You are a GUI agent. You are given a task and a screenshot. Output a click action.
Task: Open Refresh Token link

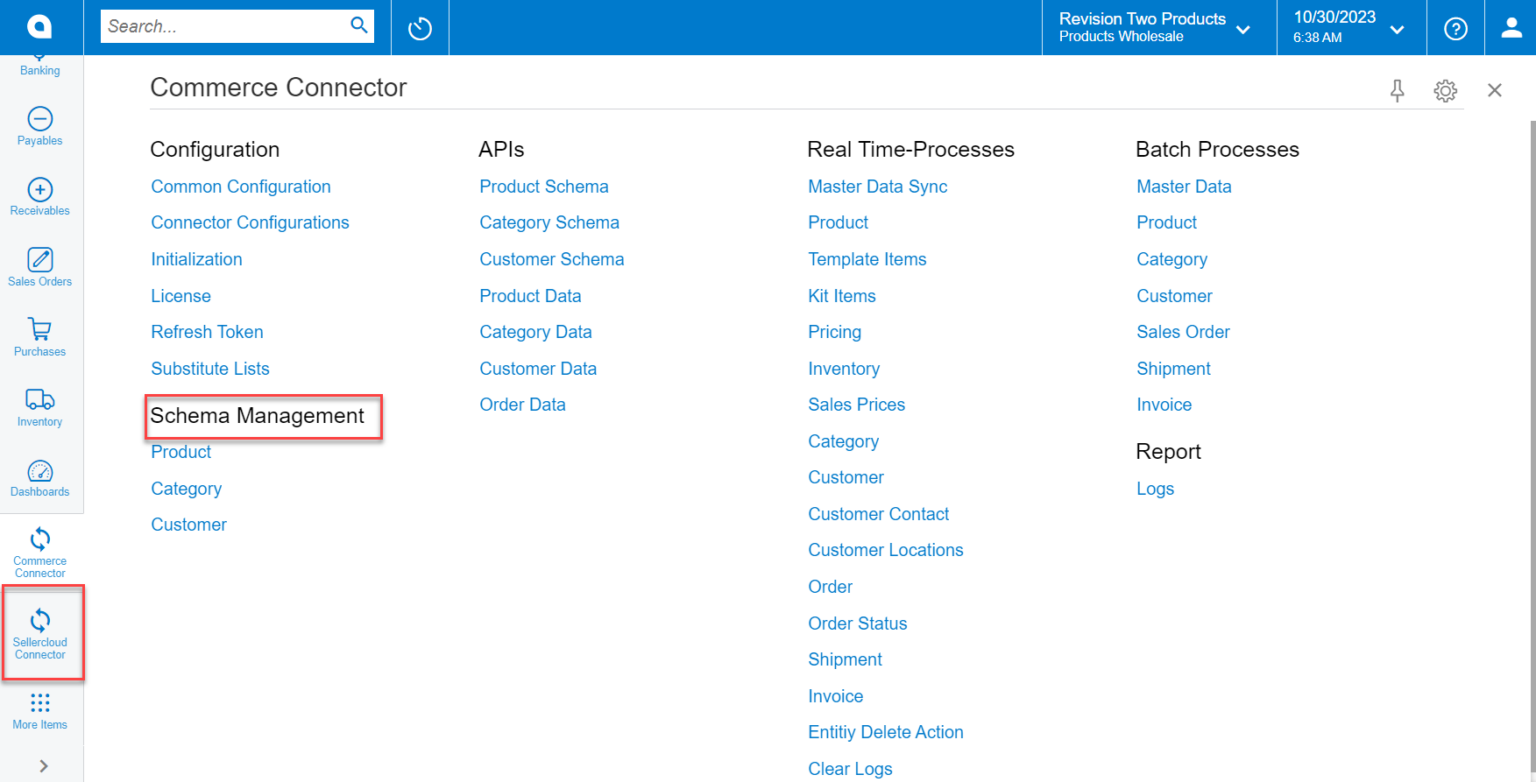click(207, 332)
